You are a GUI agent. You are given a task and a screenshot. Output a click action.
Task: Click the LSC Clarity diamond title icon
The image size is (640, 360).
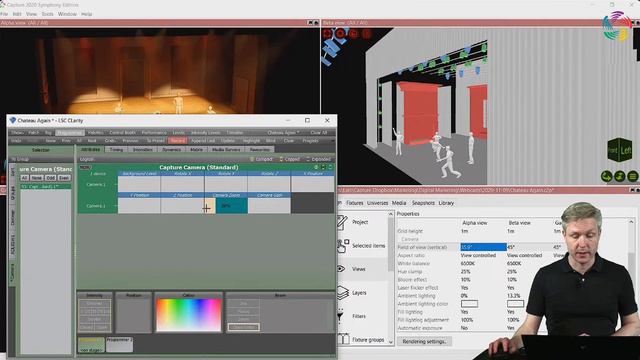pyautogui.click(x=13, y=120)
